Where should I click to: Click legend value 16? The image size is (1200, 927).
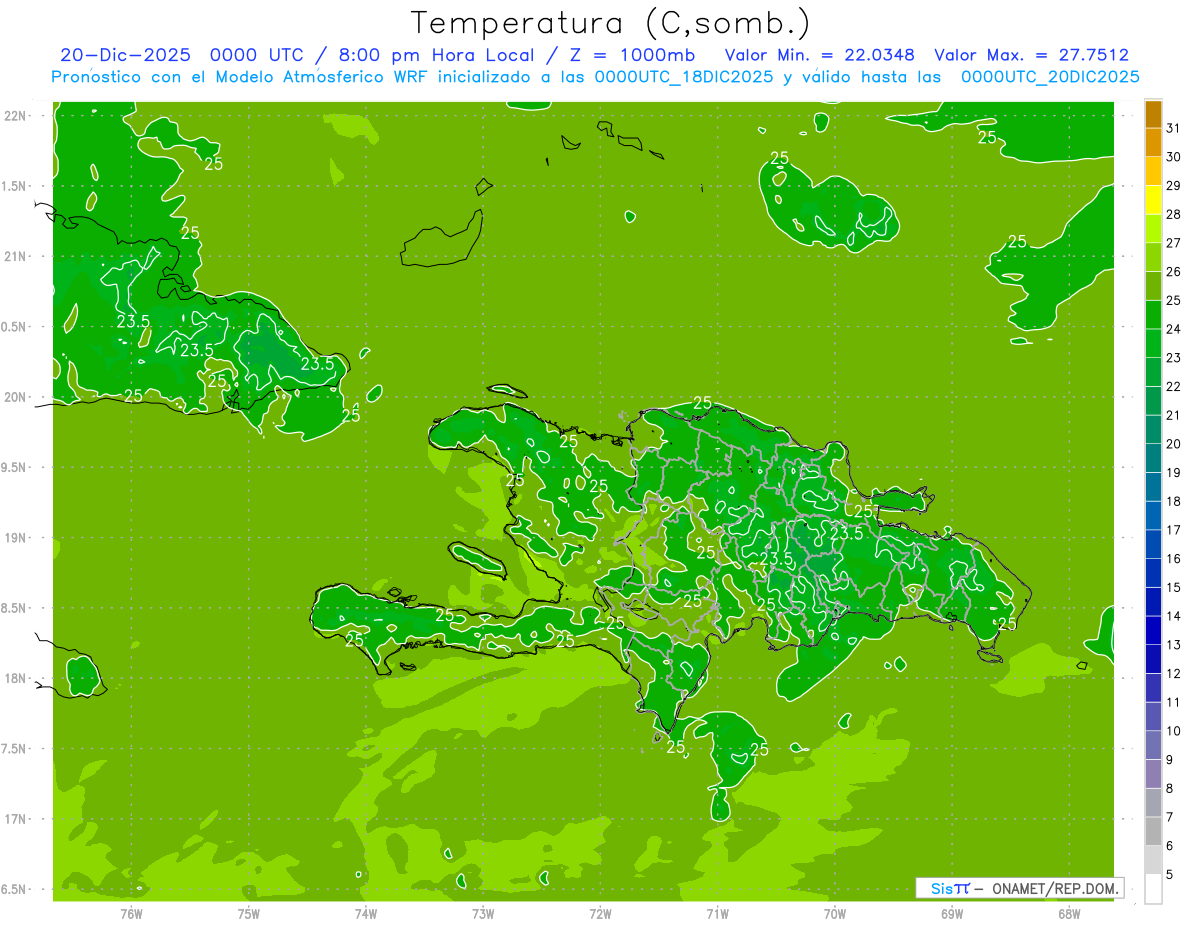click(x=1173, y=559)
